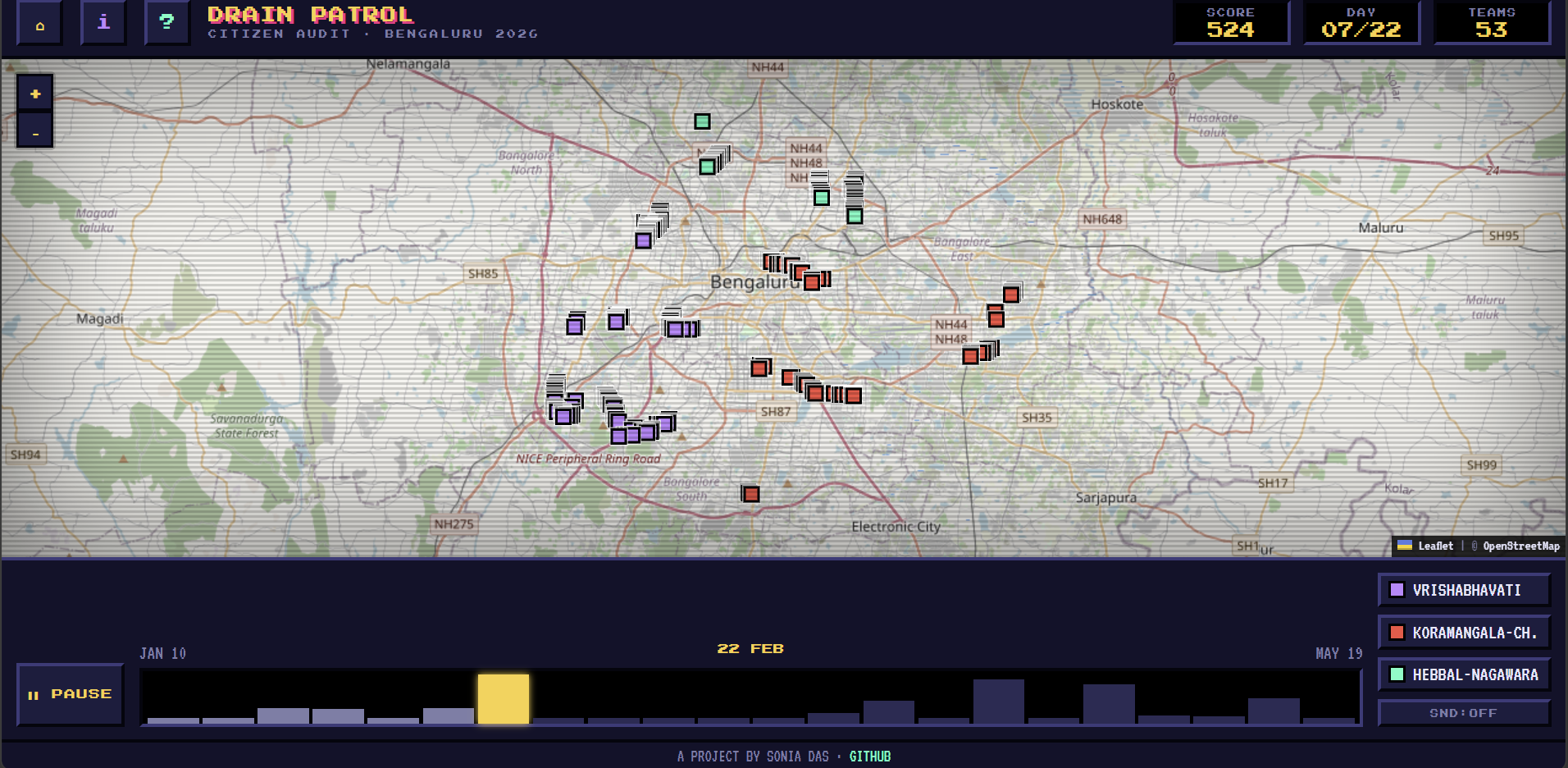Click the purple marker west near SH85
Screen dimensions: 1568x768
(x=575, y=327)
